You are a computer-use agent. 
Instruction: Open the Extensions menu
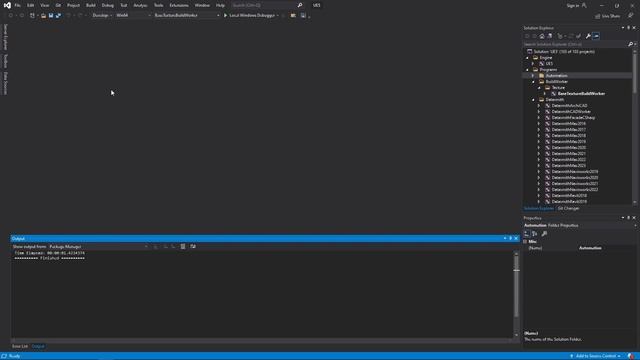(179, 5)
